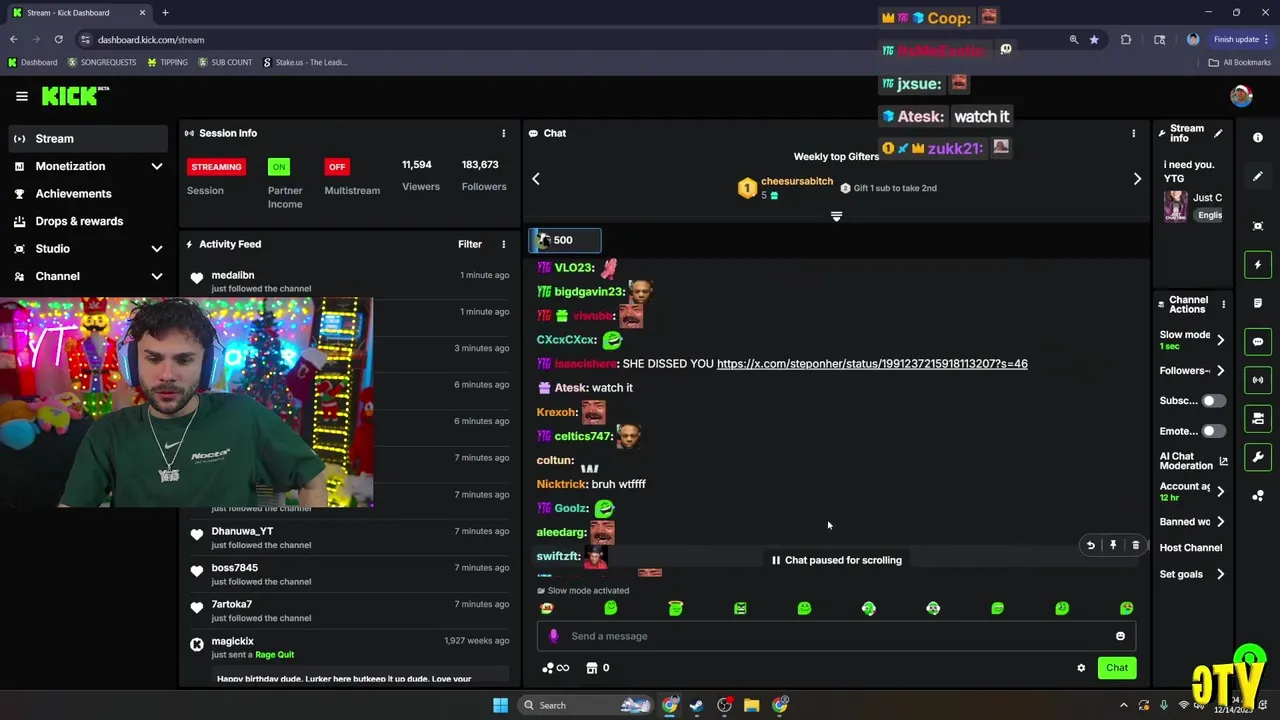Image resolution: width=1280 pixels, height=720 pixels.
Task: Pin the hovered chat message
Action: point(1113,545)
